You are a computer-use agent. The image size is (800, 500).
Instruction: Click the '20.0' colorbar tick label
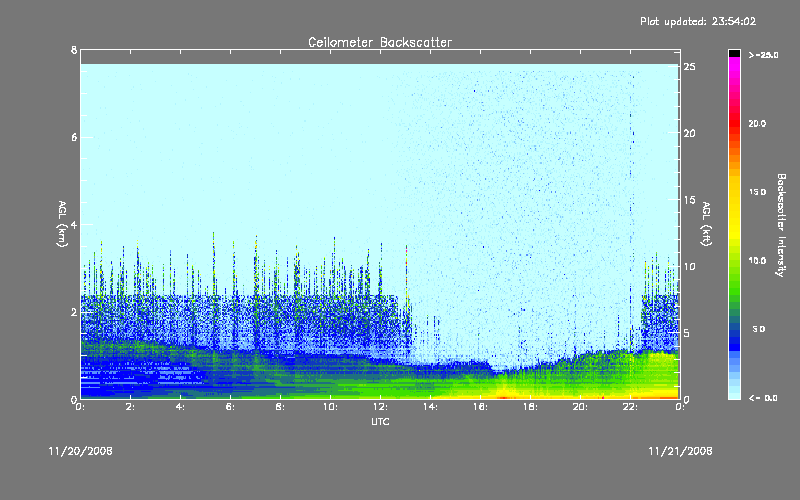[757, 123]
